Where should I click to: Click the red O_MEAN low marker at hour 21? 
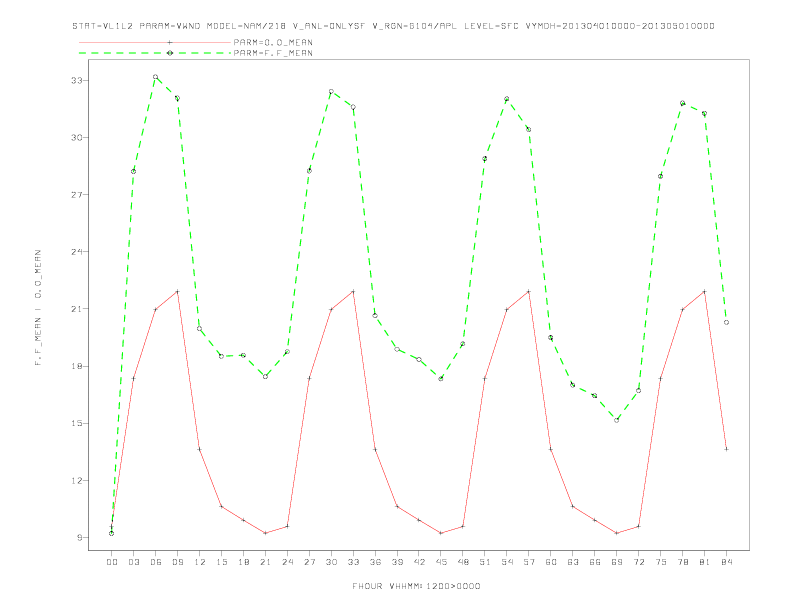coord(265,533)
